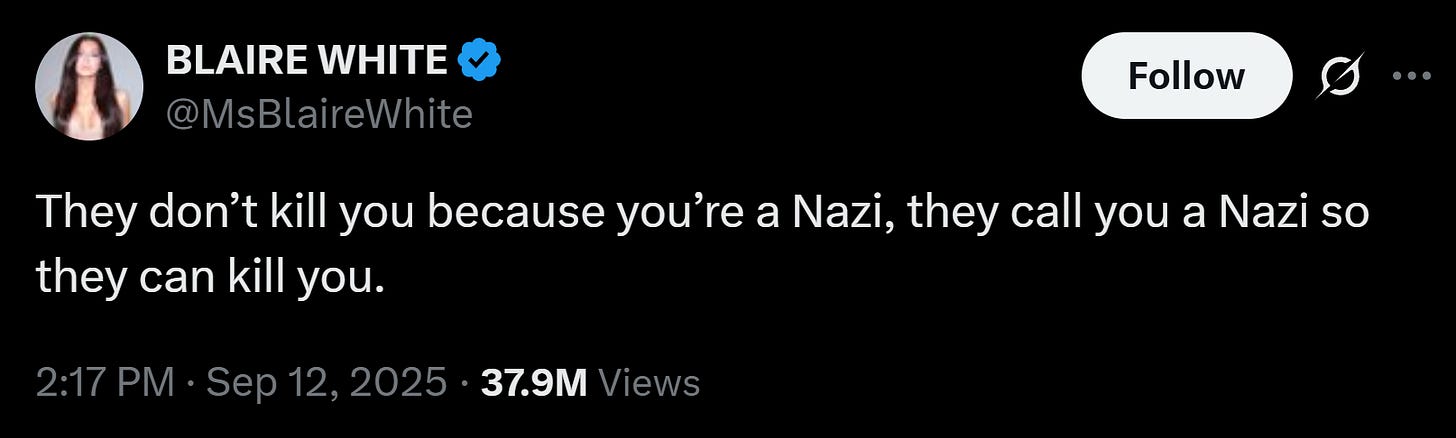
Task: Visit the @MsBlaireWhite handle link
Action: (318, 114)
